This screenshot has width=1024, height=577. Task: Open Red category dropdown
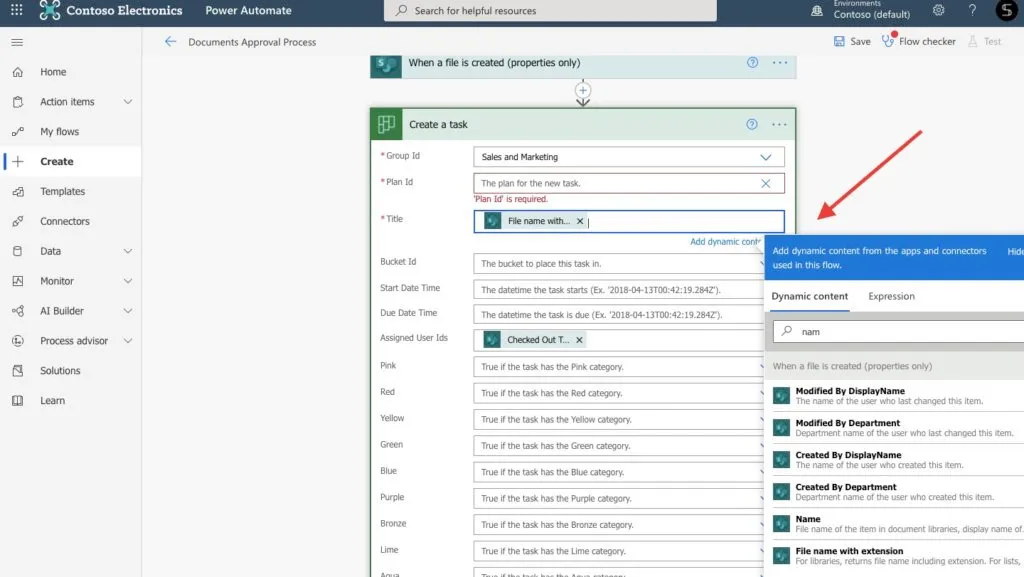tap(618, 393)
